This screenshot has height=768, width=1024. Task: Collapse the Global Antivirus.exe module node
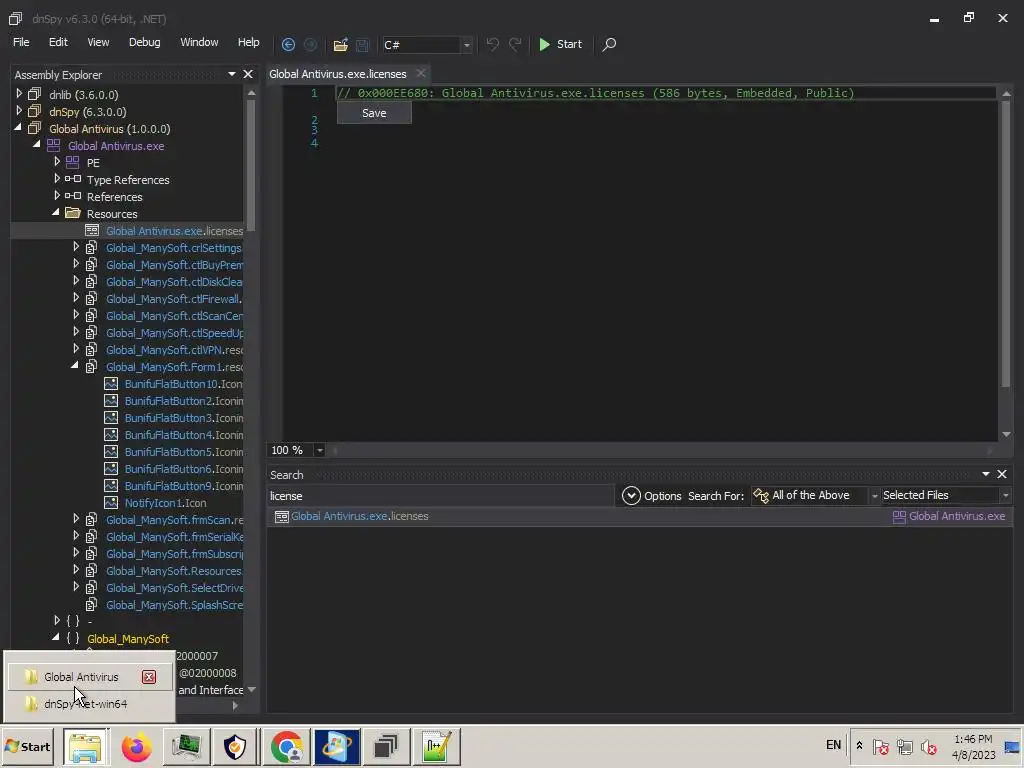tap(37, 145)
